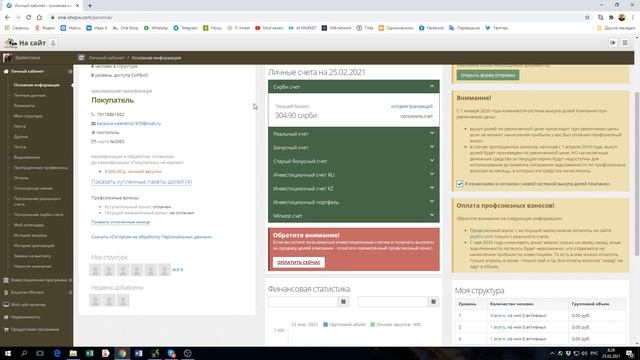Uncheck agreement with new share buyback system
This screenshot has width=640, height=360.
click(x=460, y=184)
